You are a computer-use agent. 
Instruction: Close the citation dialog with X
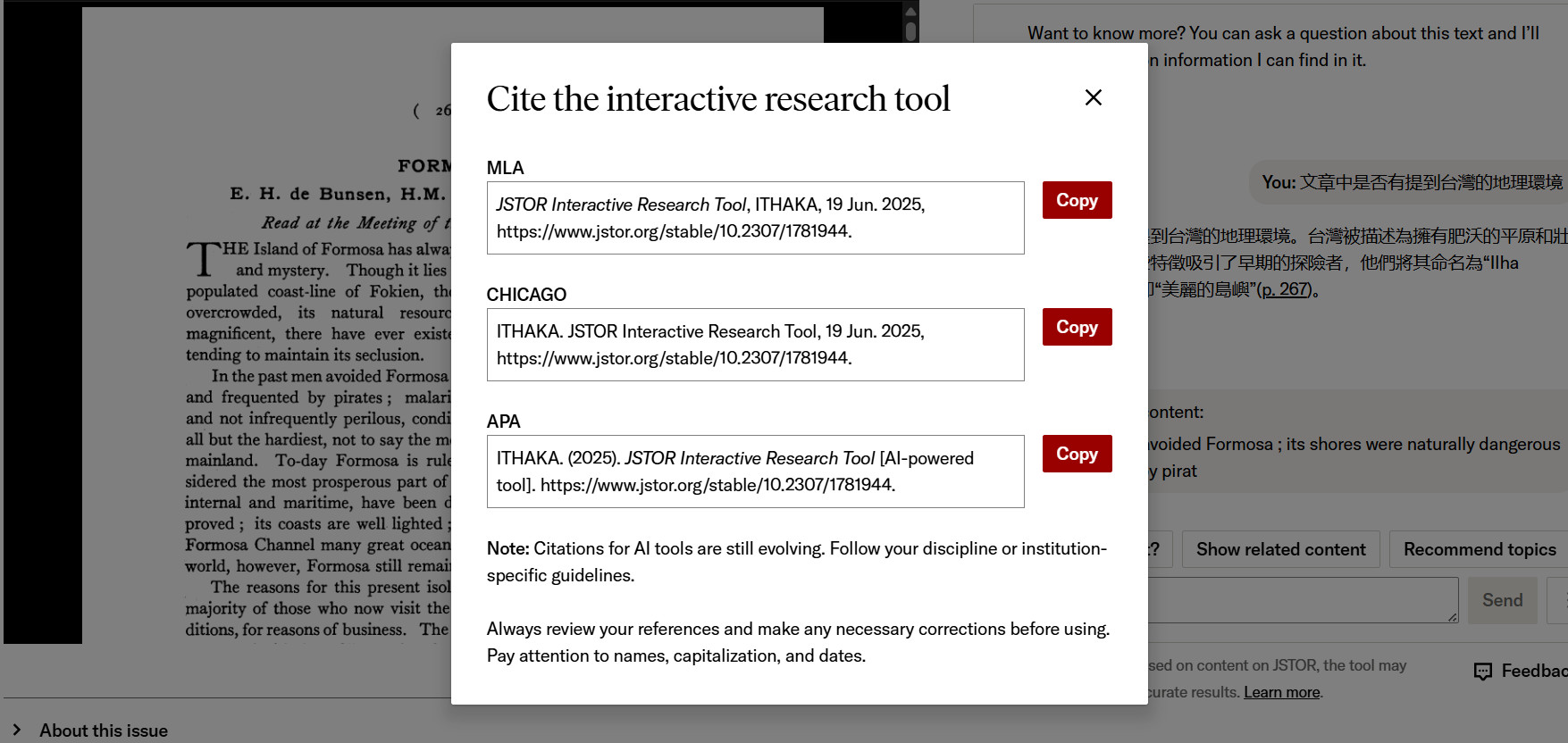click(1093, 97)
